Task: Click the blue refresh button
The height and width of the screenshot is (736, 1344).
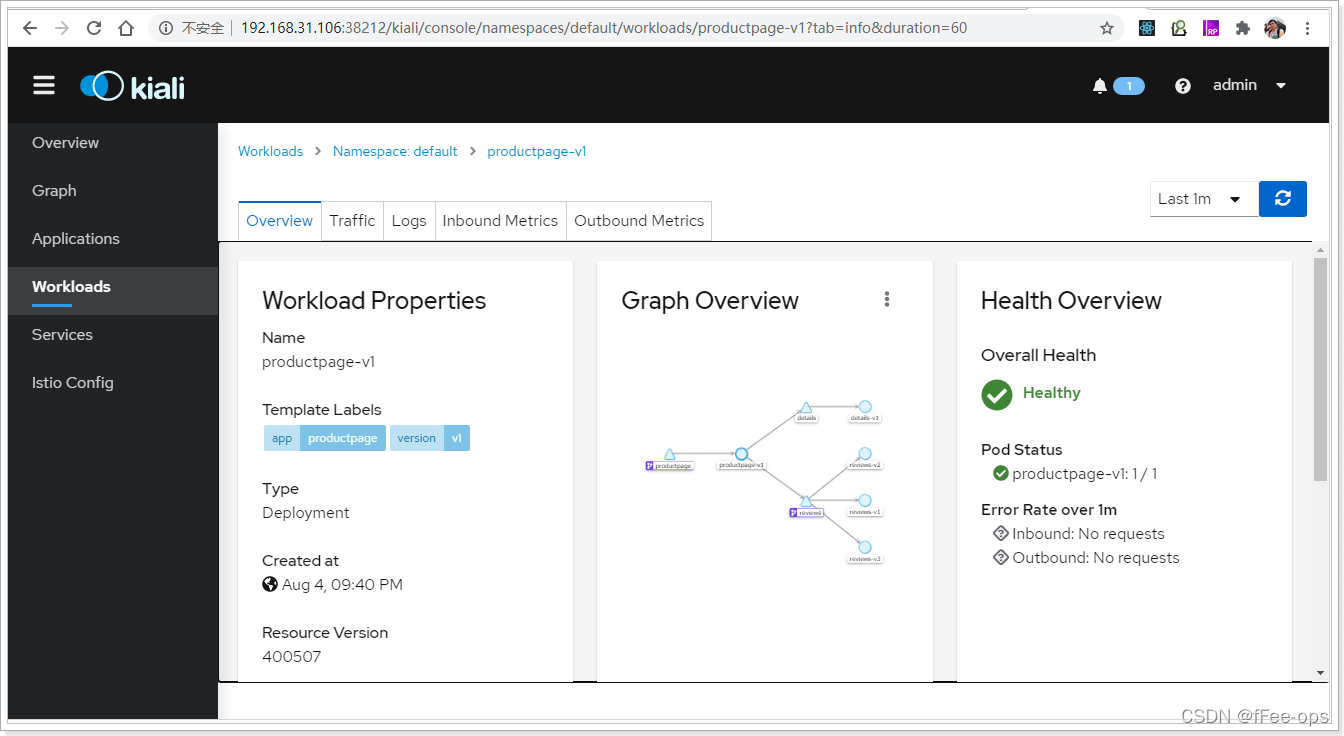Action: 1283,199
